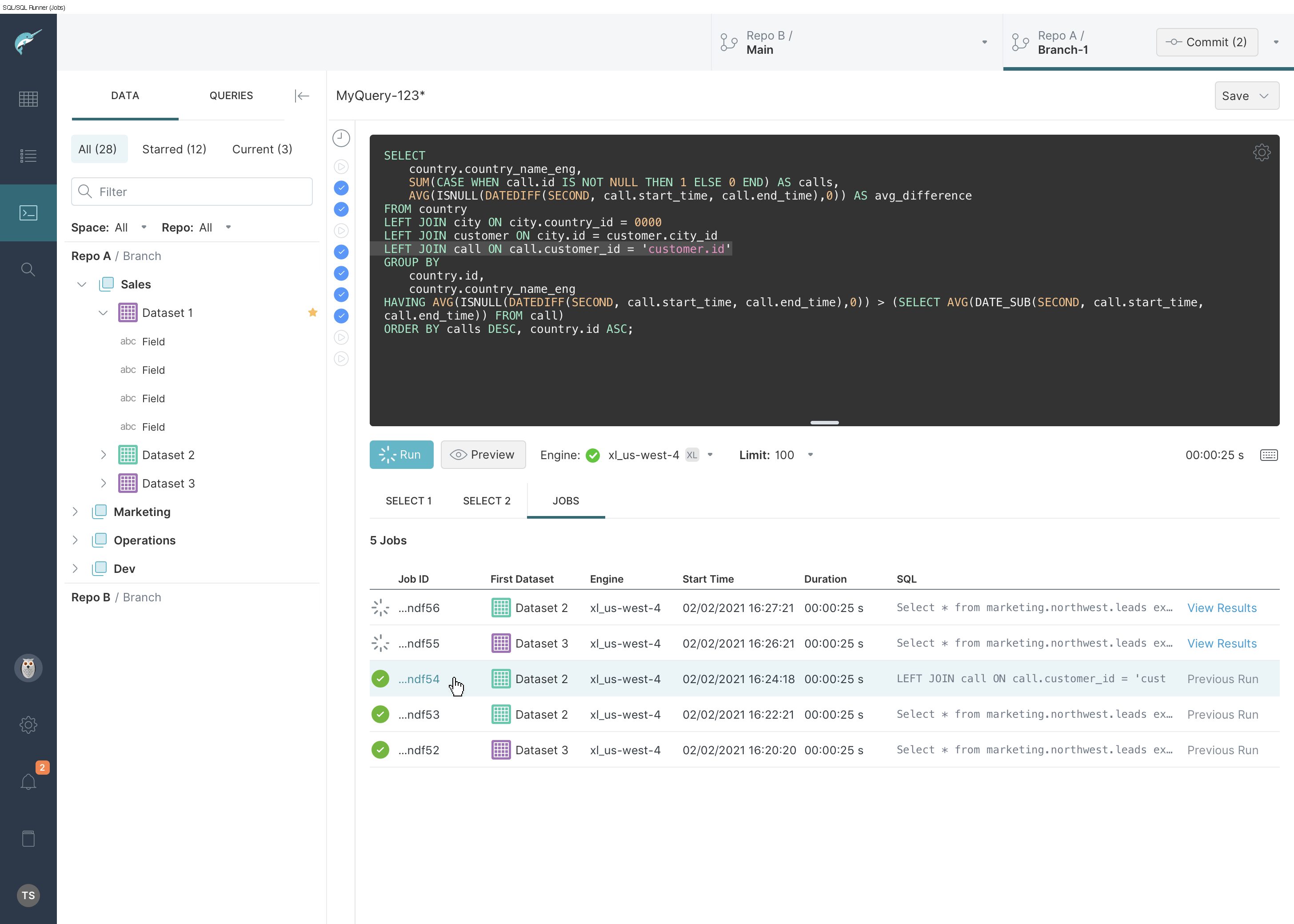View Results for job ndf55
This screenshot has width=1294, height=924.
[x=1222, y=644]
